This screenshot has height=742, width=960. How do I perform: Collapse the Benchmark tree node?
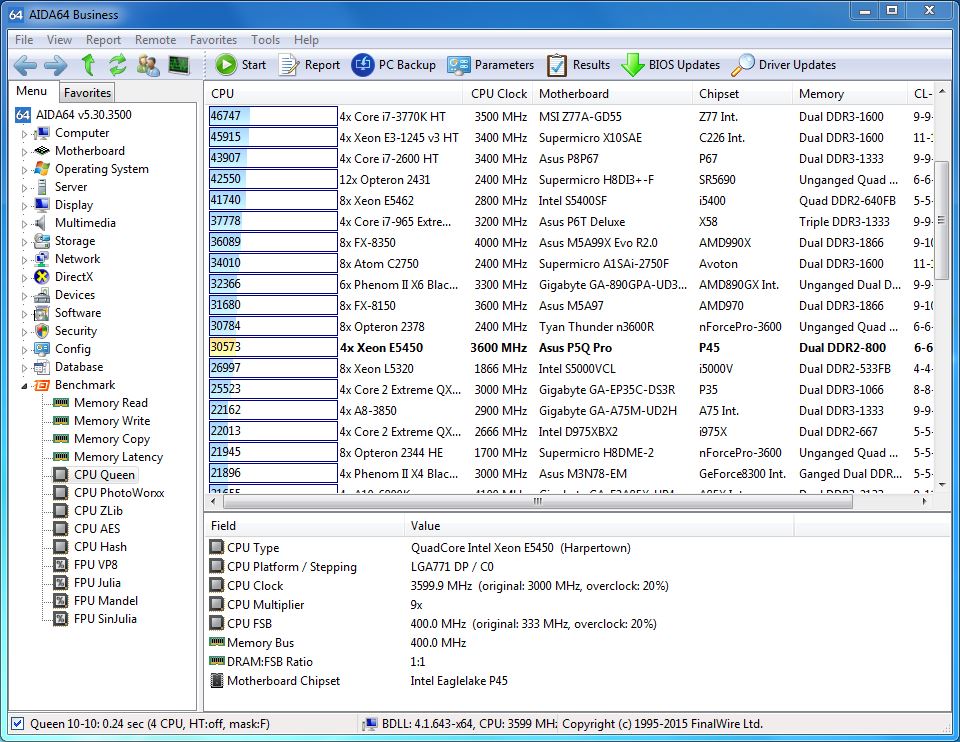[24, 386]
